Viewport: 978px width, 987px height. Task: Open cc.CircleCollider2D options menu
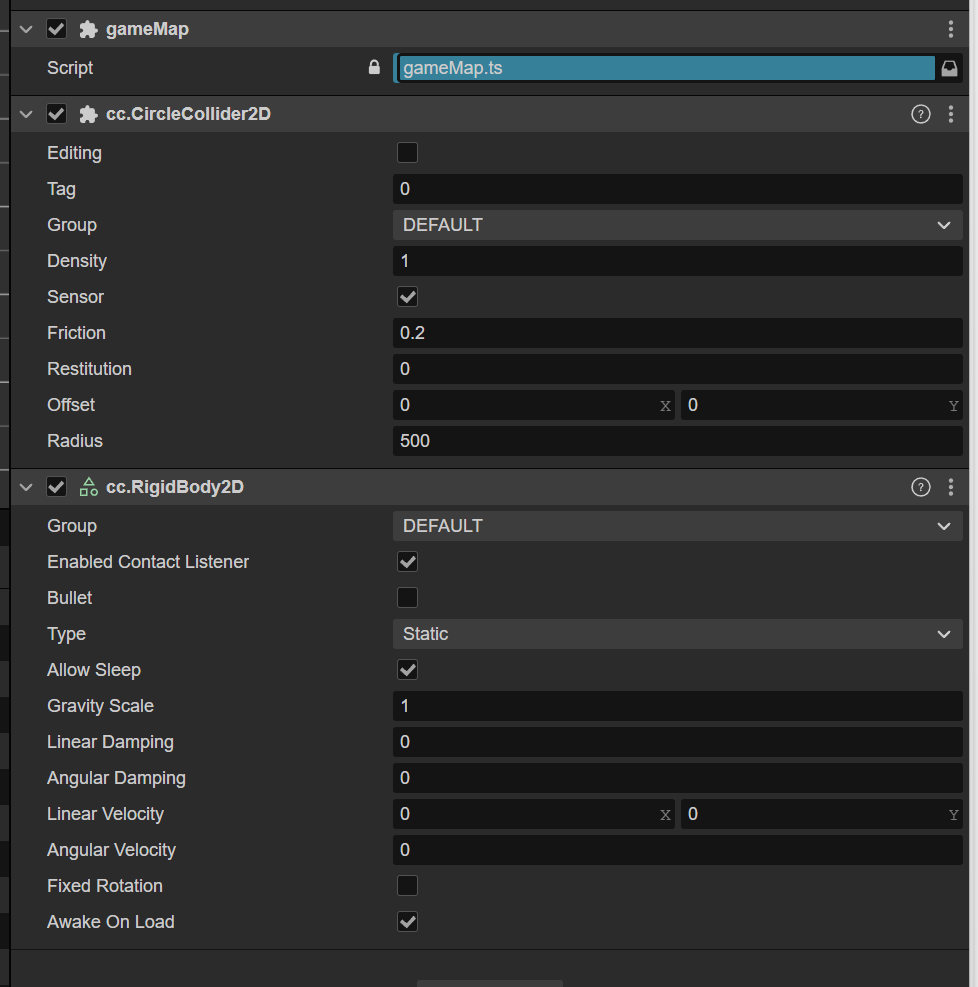(x=950, y=114)
